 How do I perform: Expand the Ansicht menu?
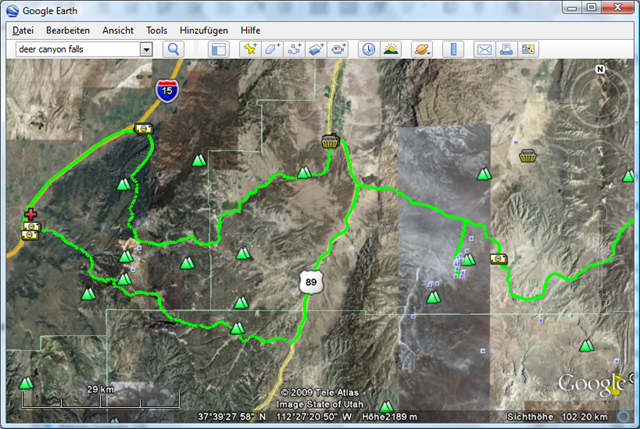coord(118,30)
